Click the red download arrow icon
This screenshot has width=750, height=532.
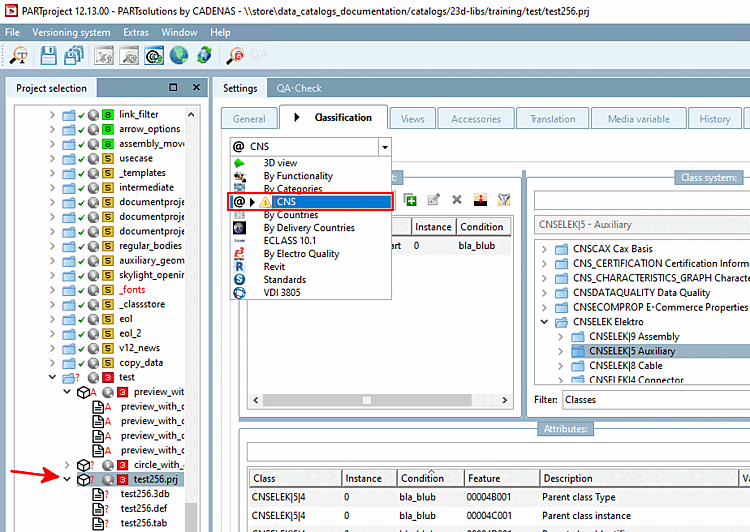click(x=480, y=200)
